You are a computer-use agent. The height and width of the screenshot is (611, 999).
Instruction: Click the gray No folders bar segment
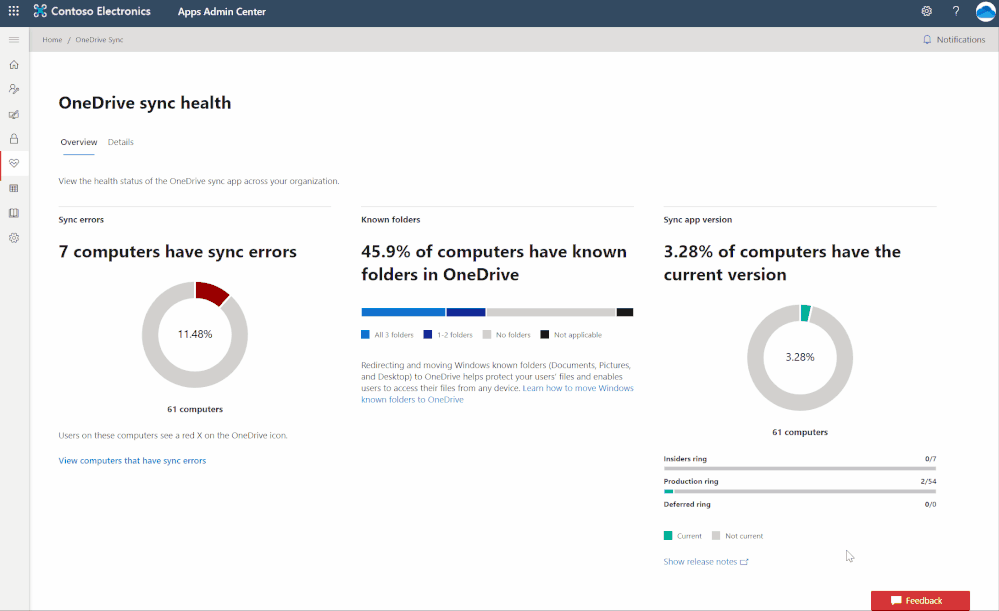coord(550,312)
